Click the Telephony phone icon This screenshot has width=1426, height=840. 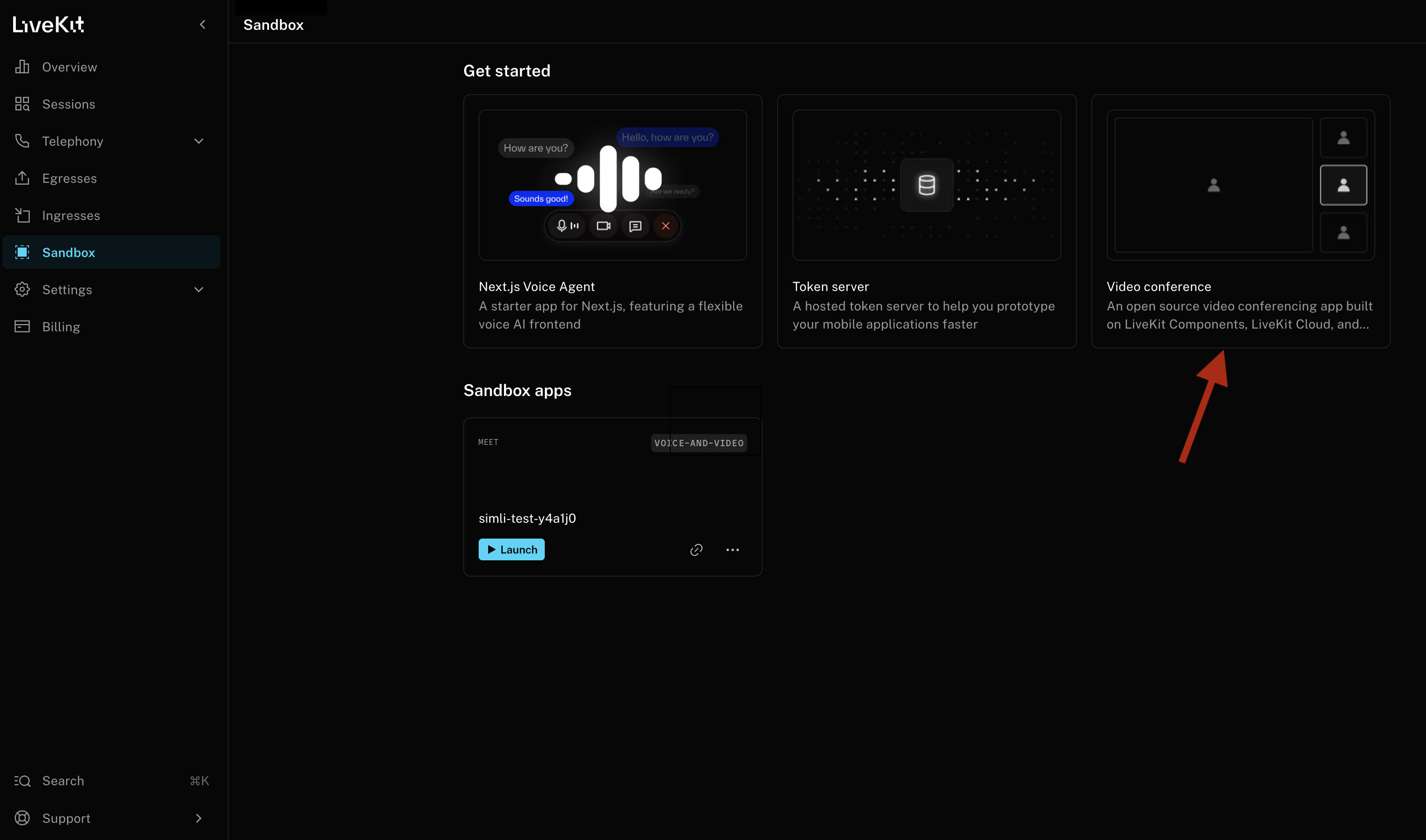pos(22,141)
